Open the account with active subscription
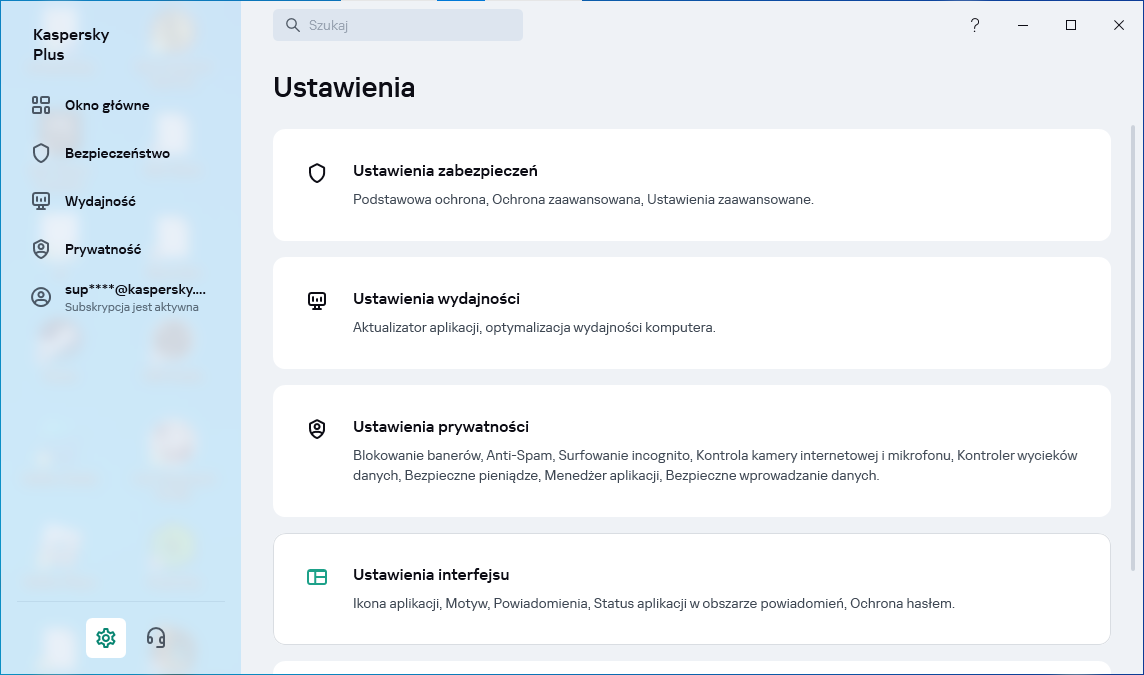This screenshot has width=1144, height=675. 134,297
